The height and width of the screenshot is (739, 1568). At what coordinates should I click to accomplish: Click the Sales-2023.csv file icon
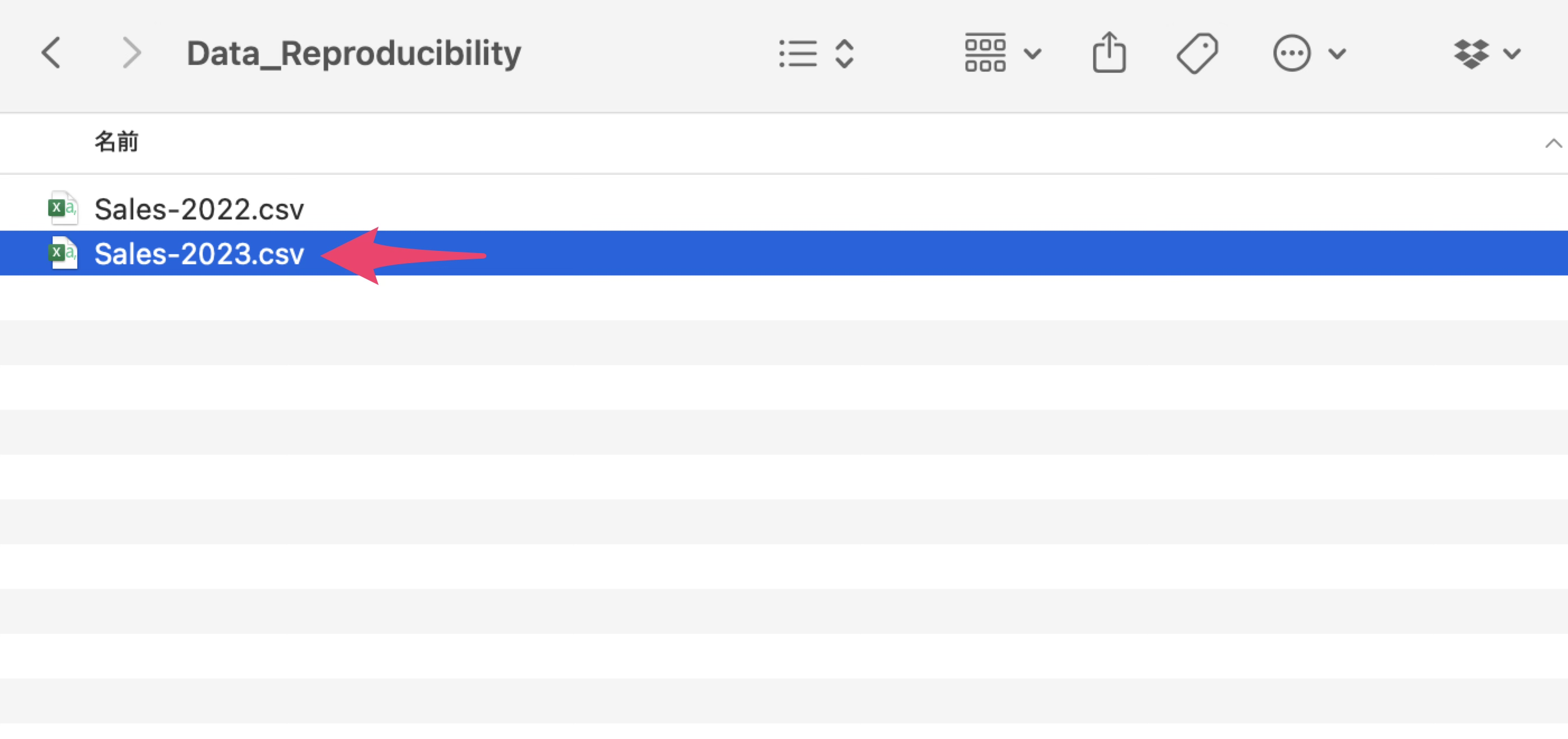(63, 252)
